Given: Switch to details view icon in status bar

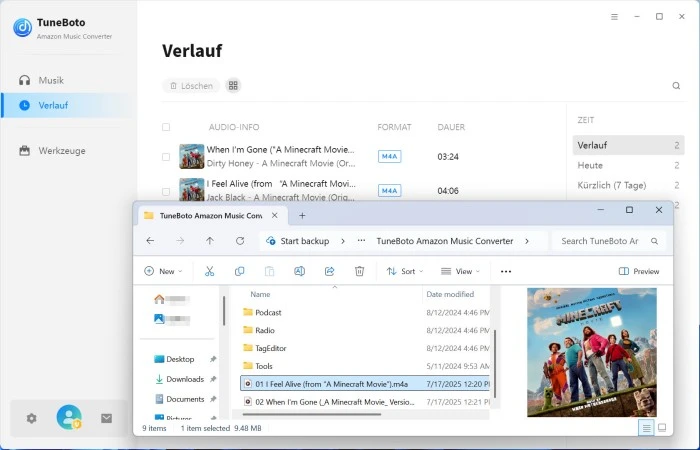Looking at the screenshot, I should (646, 428).
